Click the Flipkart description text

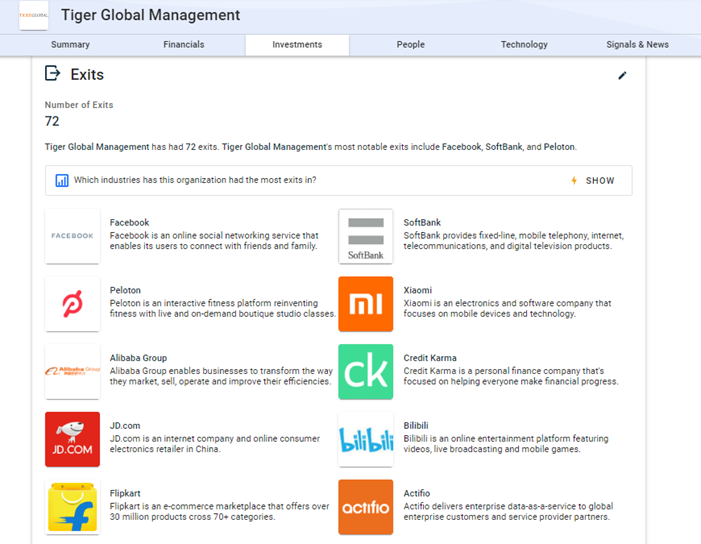tap(220, 512)
